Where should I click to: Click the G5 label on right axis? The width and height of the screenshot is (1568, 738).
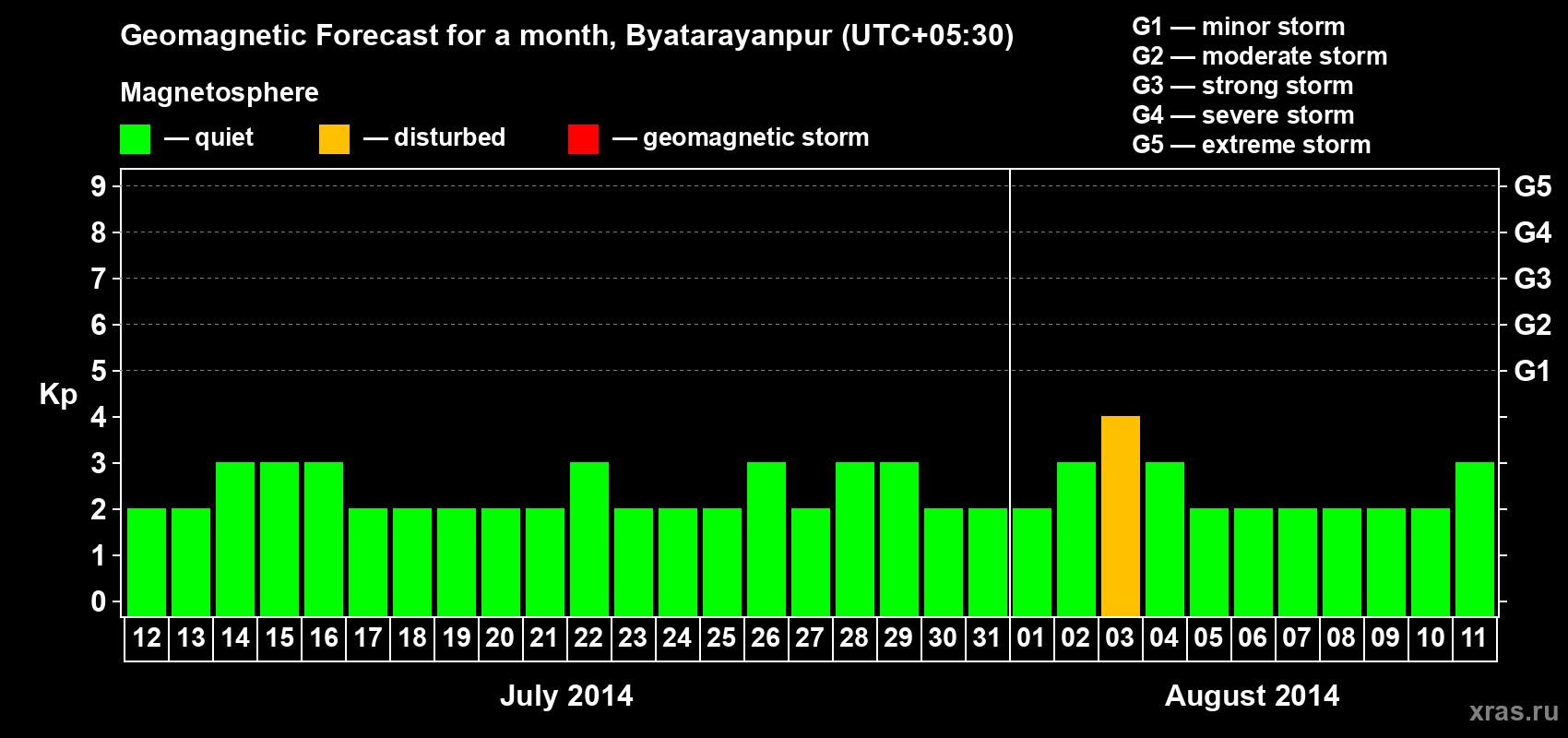point(1533,186)
